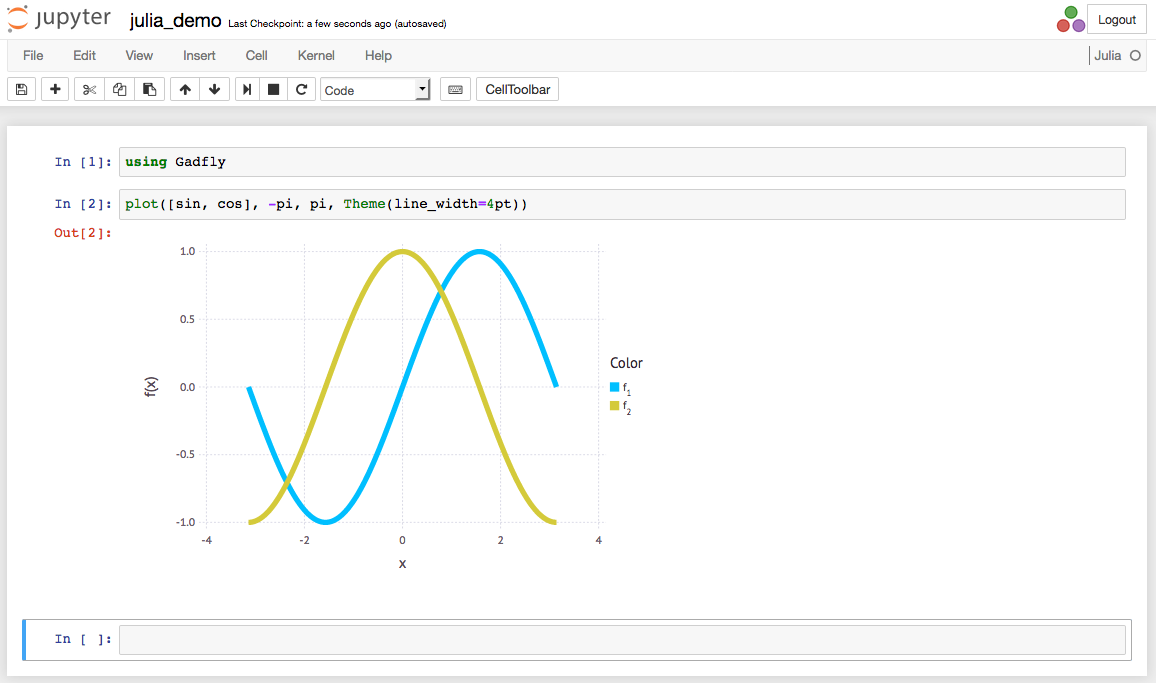Image resolution: width=1156 pixels, height=683 pixels.
Task: Restart the kernel icon
Action: (x=301, y=90)
